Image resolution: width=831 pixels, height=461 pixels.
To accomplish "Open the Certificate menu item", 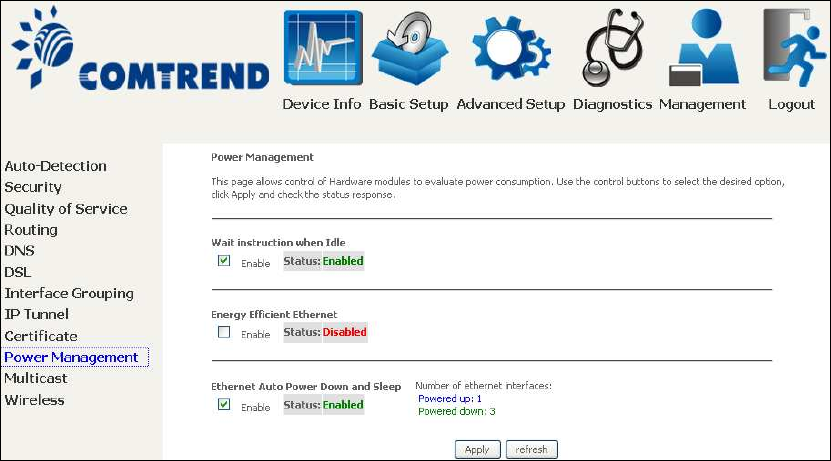I will [41, 336].
